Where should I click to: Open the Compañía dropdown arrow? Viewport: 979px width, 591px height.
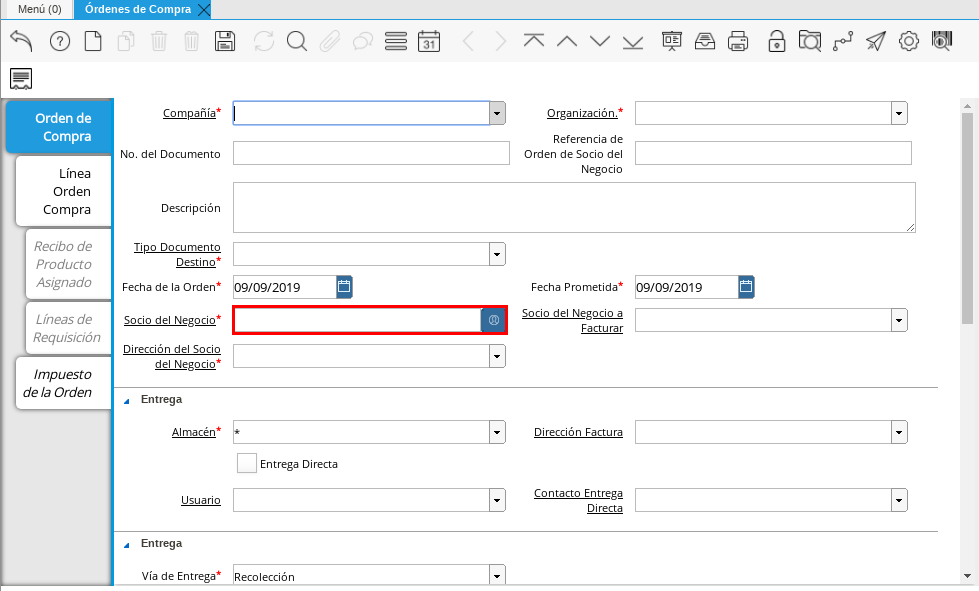[x=497, y=114]
